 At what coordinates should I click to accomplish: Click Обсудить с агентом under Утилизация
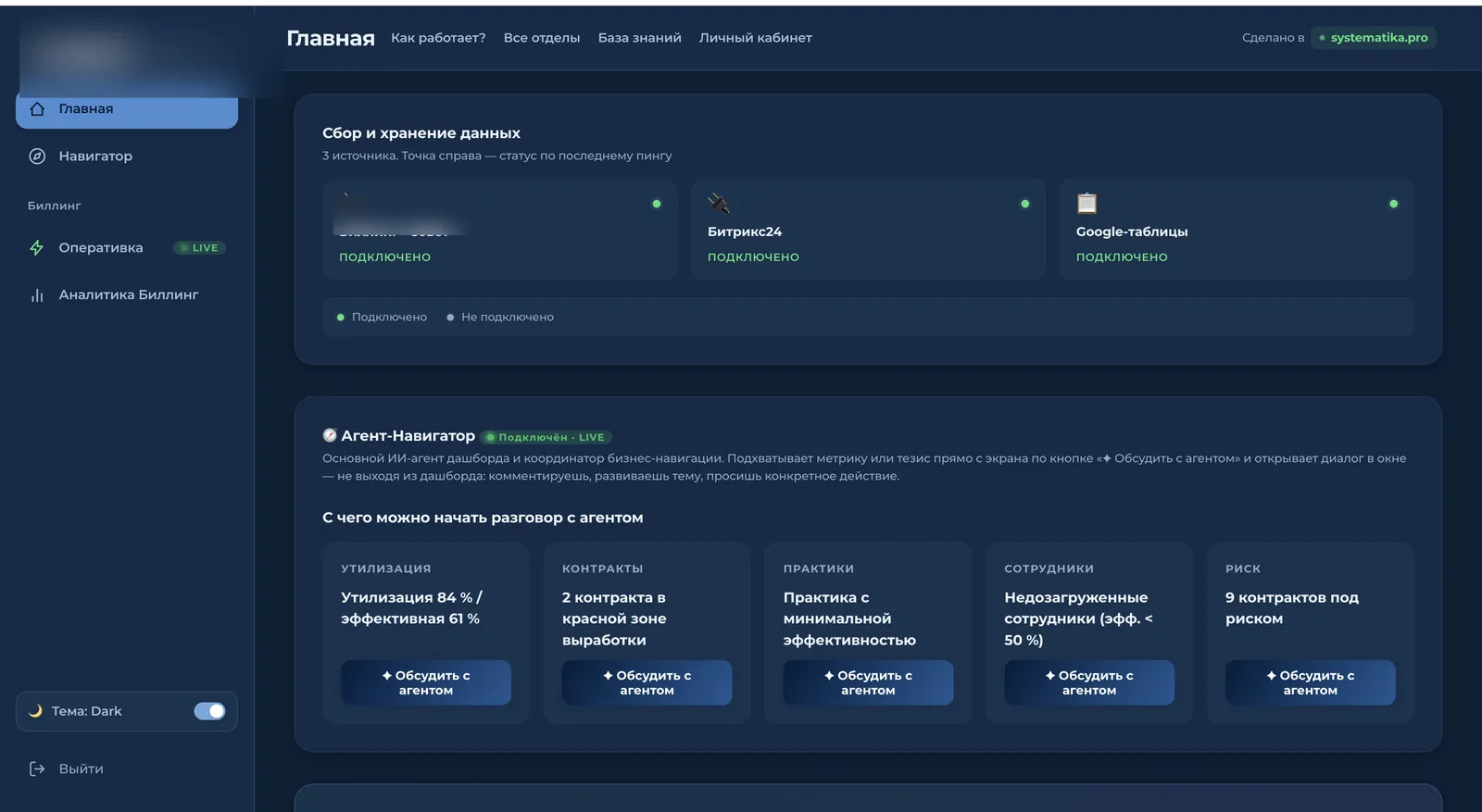click(x=426, y=683)
